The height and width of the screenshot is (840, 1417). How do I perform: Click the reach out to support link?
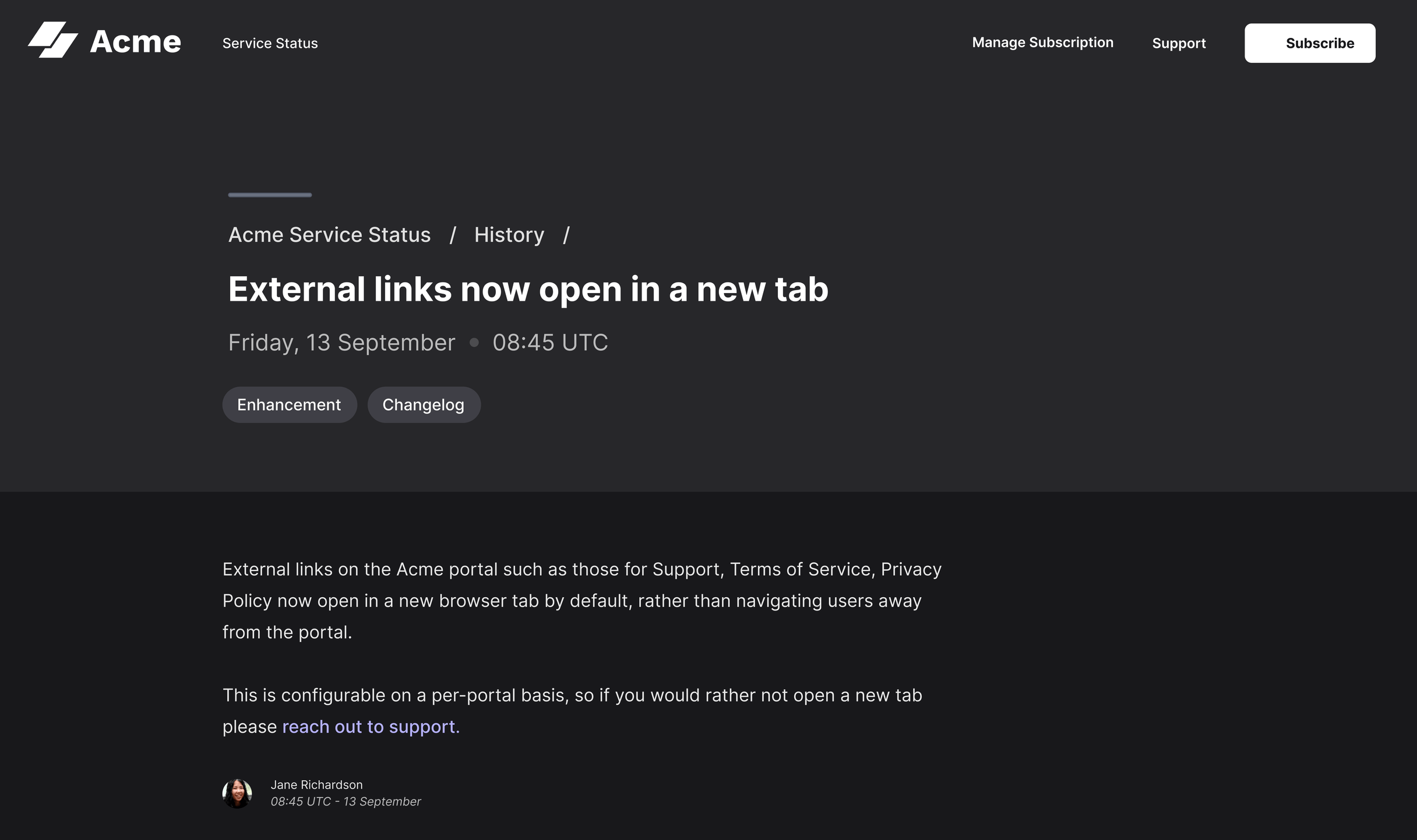tap(369, 726)
